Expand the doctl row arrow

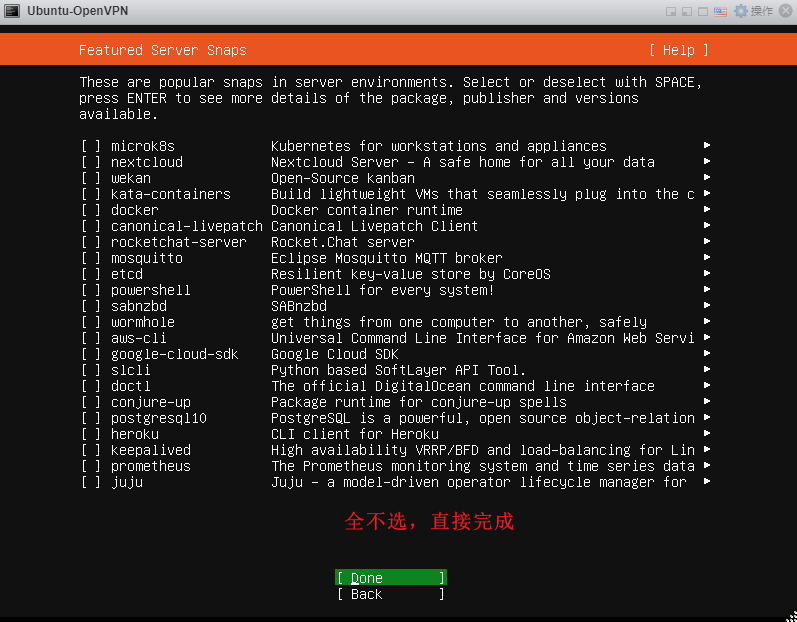[x=707, y=385]
